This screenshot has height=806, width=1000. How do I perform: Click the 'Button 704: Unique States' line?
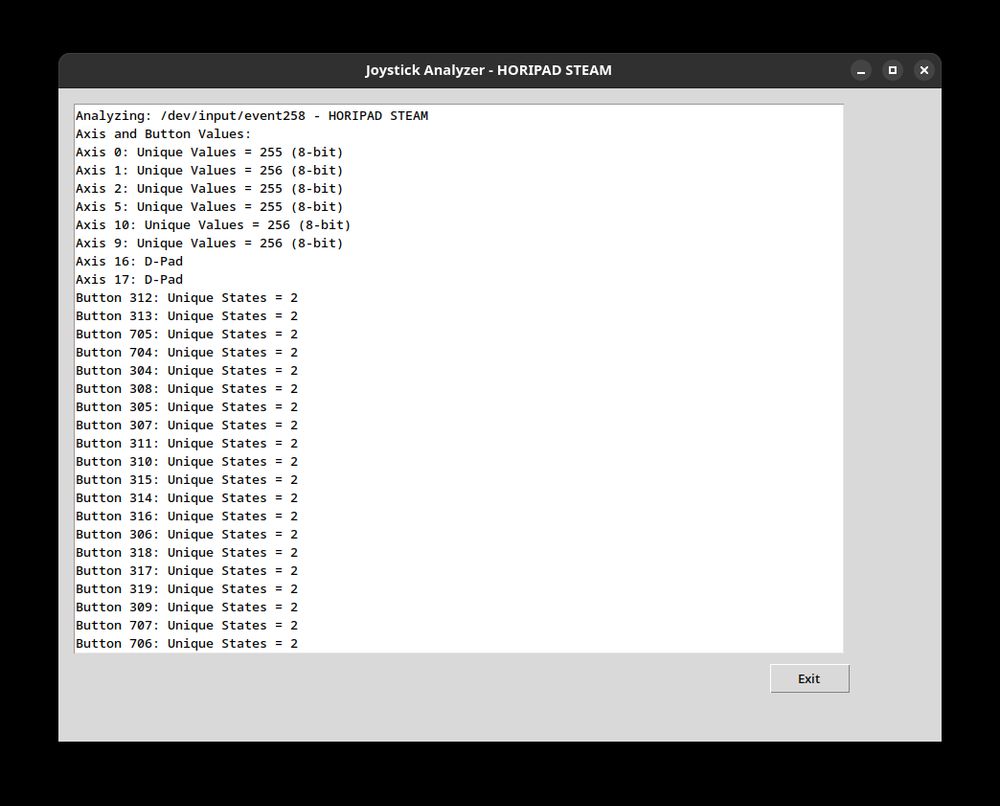click(187, 352)
